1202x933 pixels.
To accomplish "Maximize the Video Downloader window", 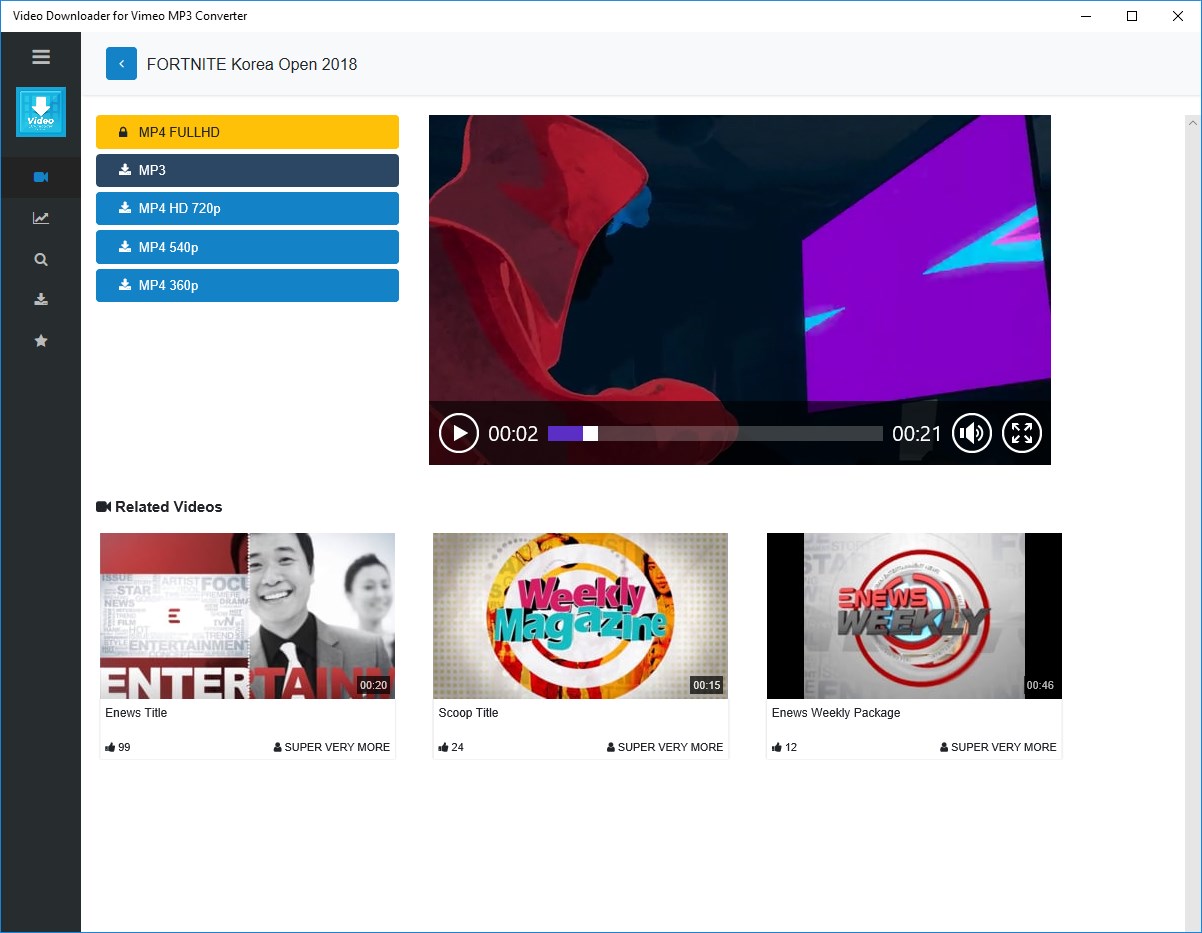I will pos(1132,16).
